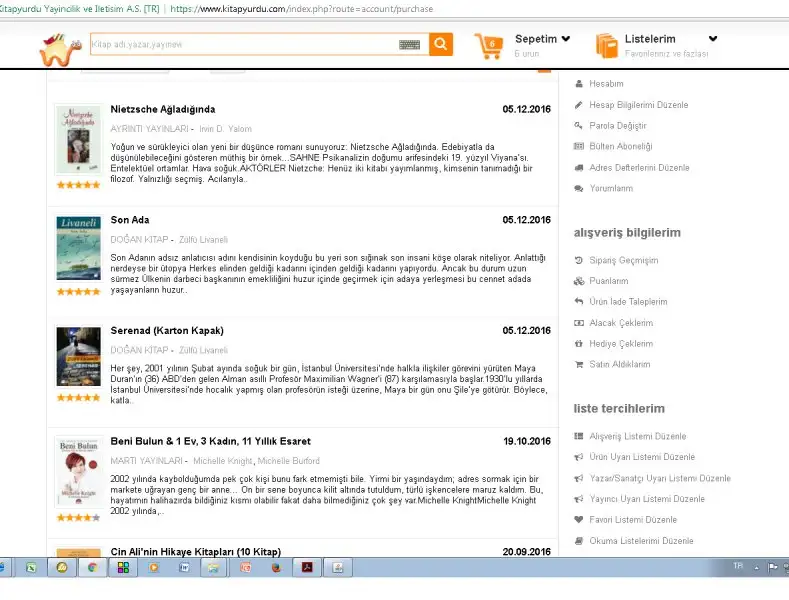Select Parola Değiştir from account menu
This screenshot has width=789, height=600.
tap(617, 126)
